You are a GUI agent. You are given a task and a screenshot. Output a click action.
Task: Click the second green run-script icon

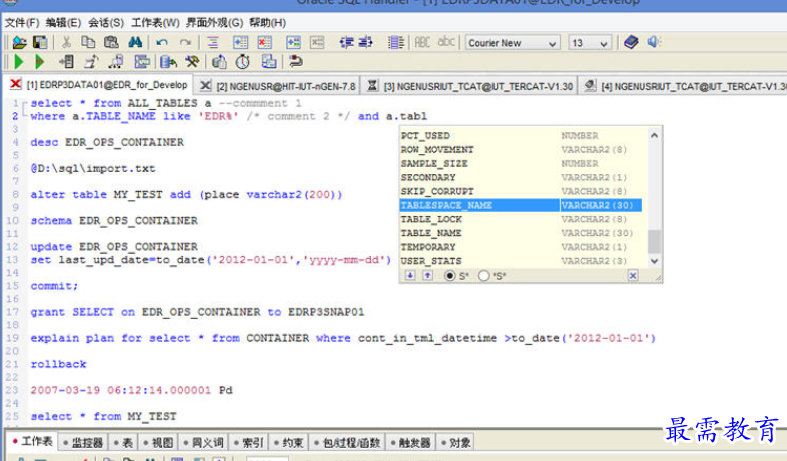click(40, 62)
